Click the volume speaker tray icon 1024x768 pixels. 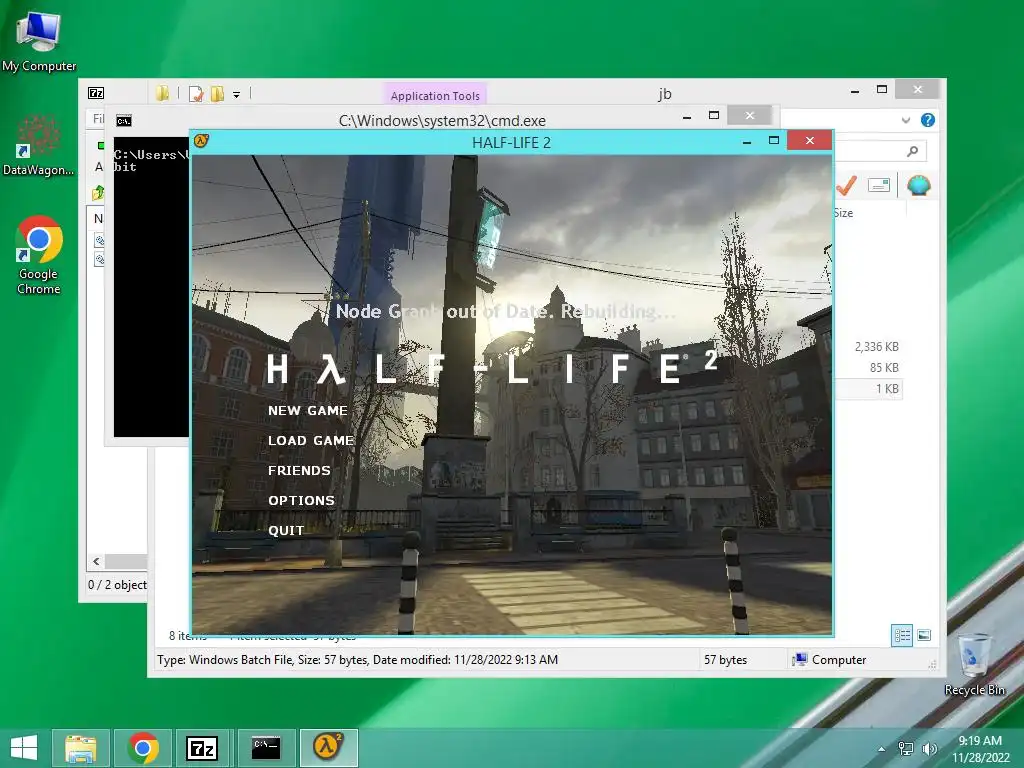(929, 749)
